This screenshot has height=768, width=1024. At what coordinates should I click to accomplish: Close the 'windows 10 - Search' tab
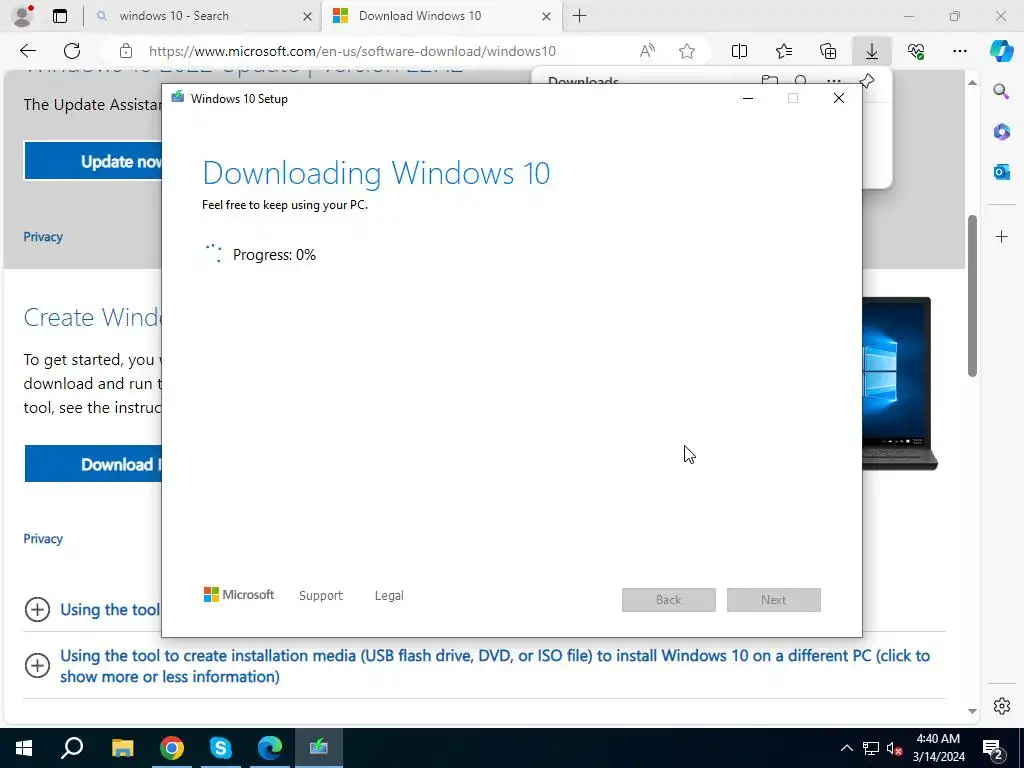coord(307,16)
